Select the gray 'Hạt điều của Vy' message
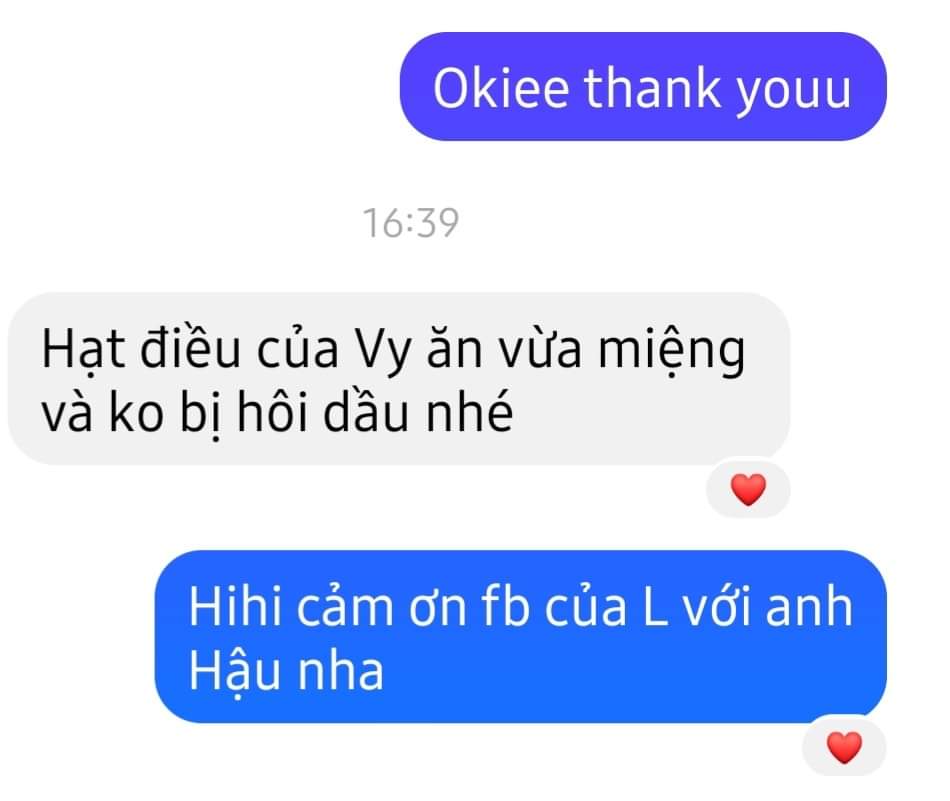Viewport: 950px width, 801px height. click(399, 379)
